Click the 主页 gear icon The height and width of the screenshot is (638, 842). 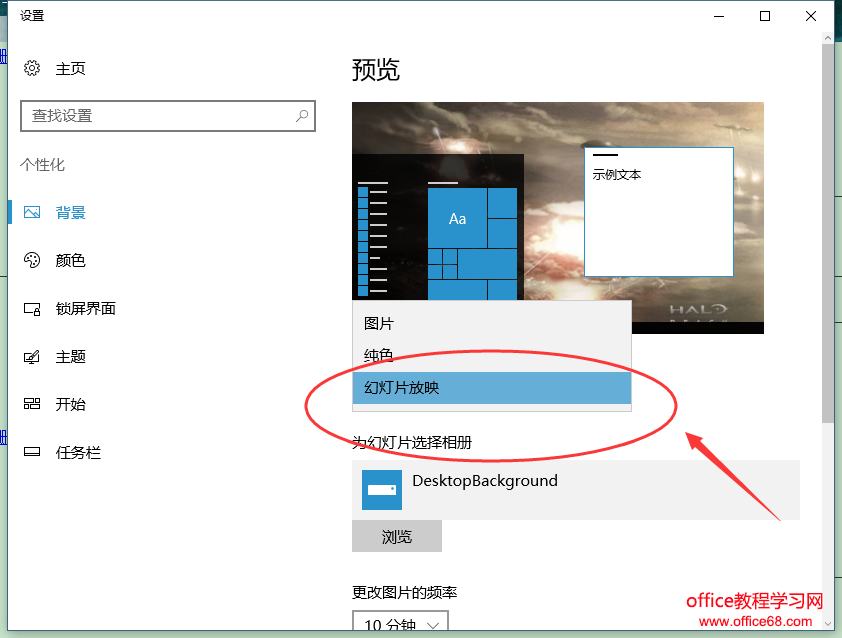[31, 68]
